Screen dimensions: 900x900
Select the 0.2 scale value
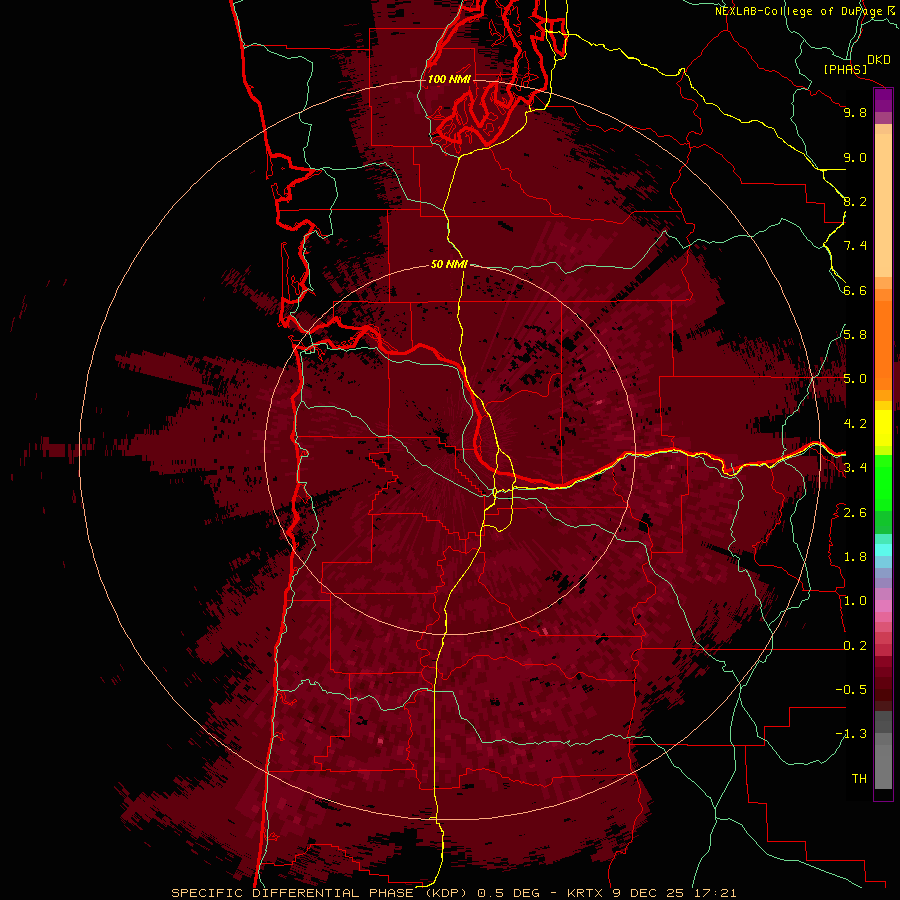[855, 646]
